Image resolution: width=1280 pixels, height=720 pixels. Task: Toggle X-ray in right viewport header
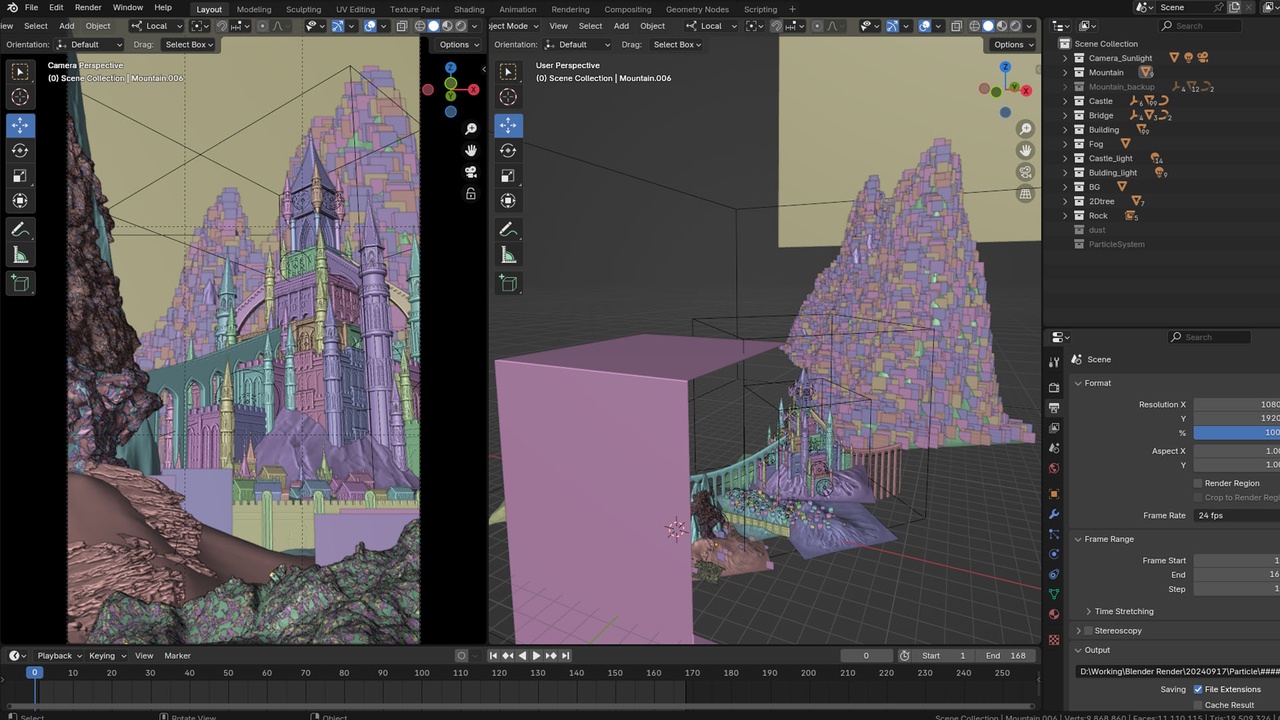959,26
